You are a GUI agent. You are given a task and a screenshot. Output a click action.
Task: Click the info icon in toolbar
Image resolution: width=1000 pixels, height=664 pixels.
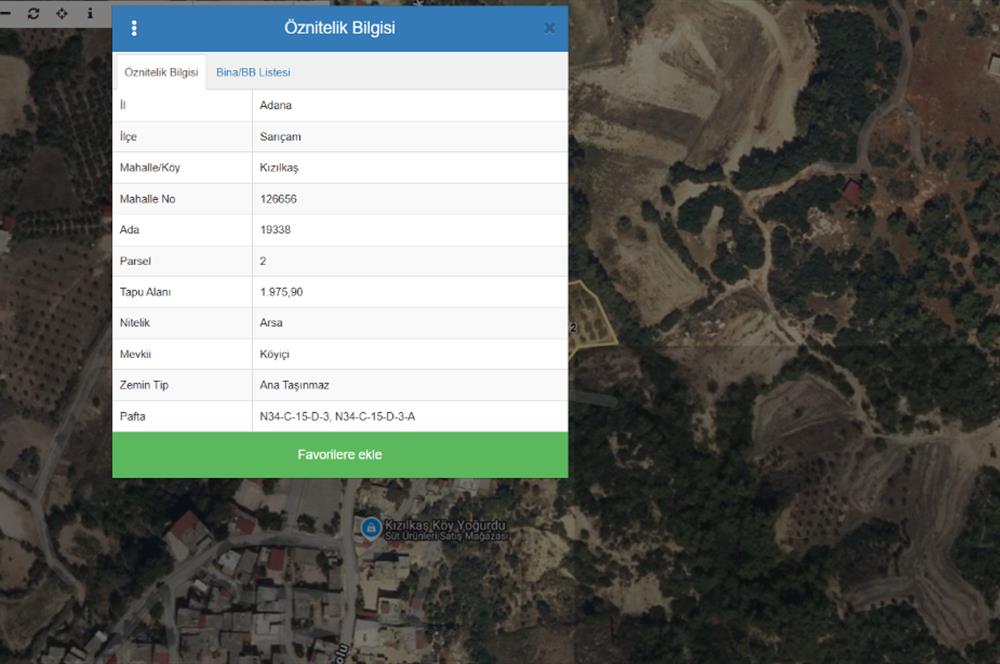click(x=90, y=13)
